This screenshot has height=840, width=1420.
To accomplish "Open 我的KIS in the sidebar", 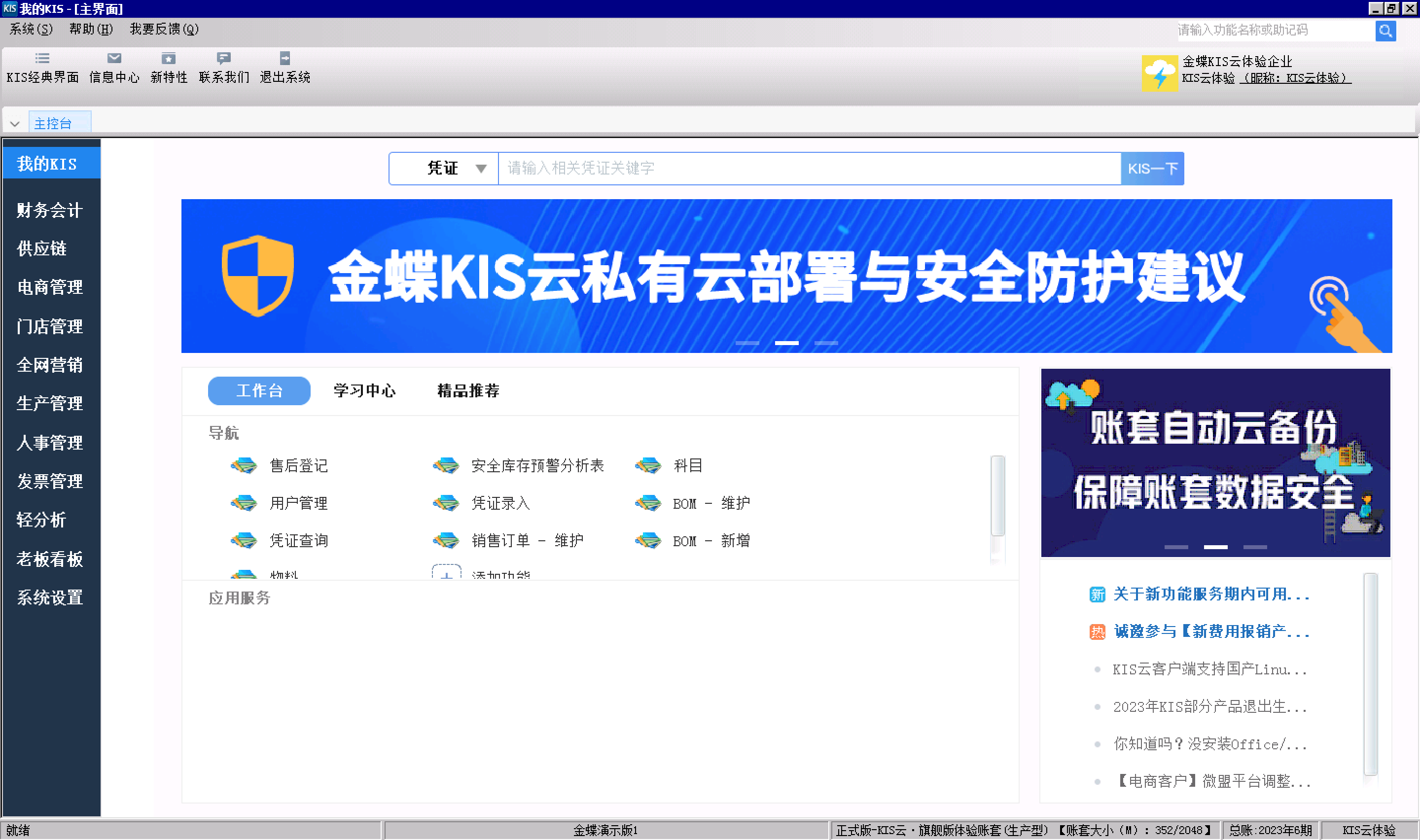I will click(x=51, y=164).
